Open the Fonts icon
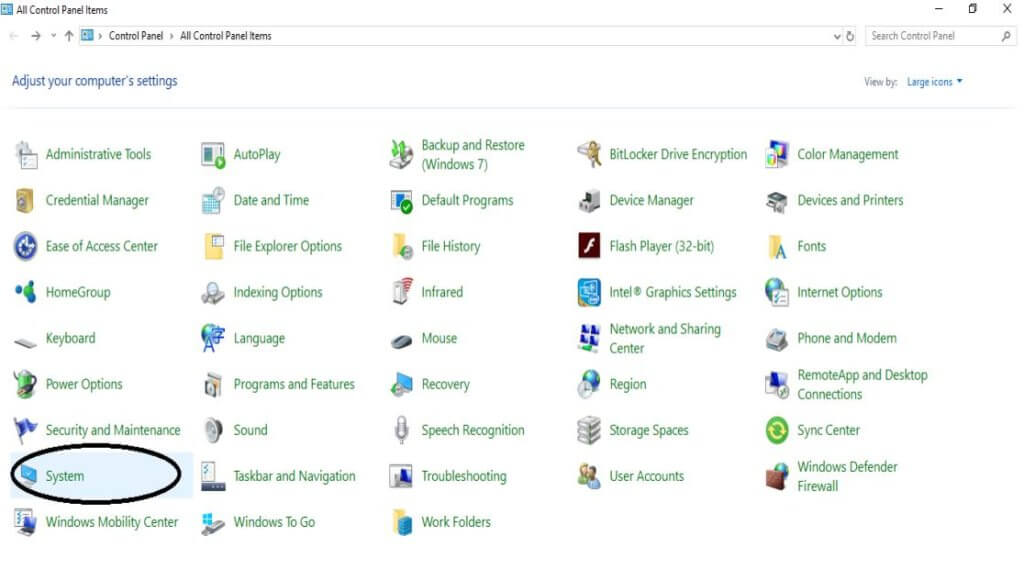The width and height of the screenshot is (1024, 570). point(777,247)
